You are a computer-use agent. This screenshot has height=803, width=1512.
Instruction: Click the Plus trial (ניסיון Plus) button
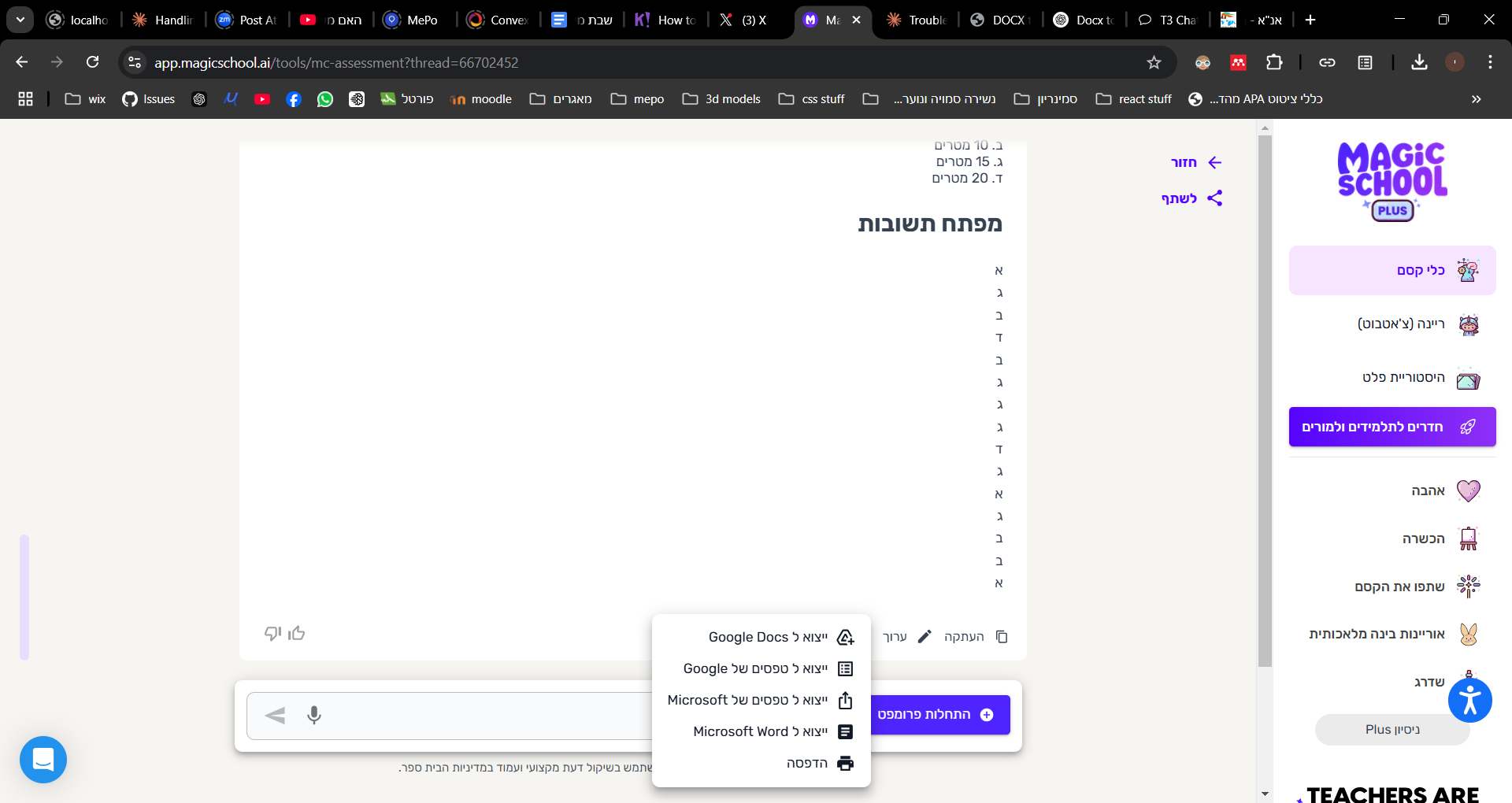pos(1392,729)
